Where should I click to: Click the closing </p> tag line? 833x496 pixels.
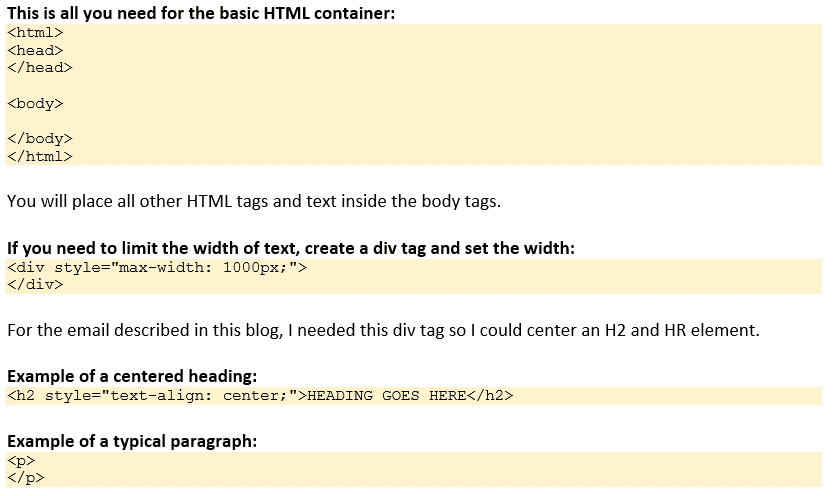tap(25, 477)
